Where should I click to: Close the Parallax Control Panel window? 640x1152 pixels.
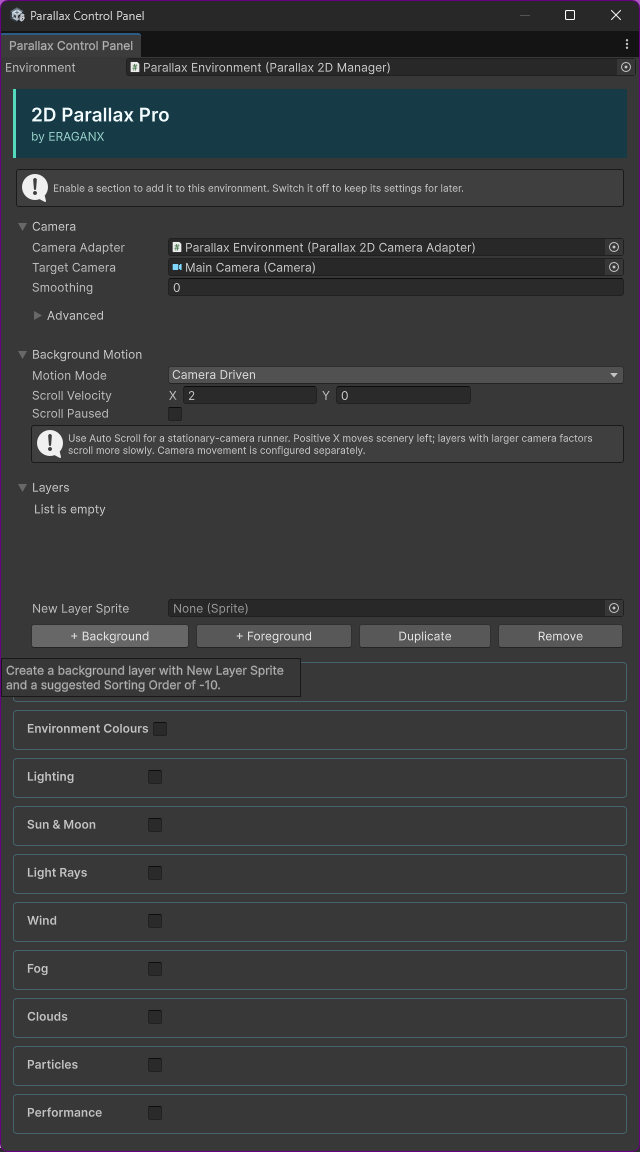click(616, 15)
